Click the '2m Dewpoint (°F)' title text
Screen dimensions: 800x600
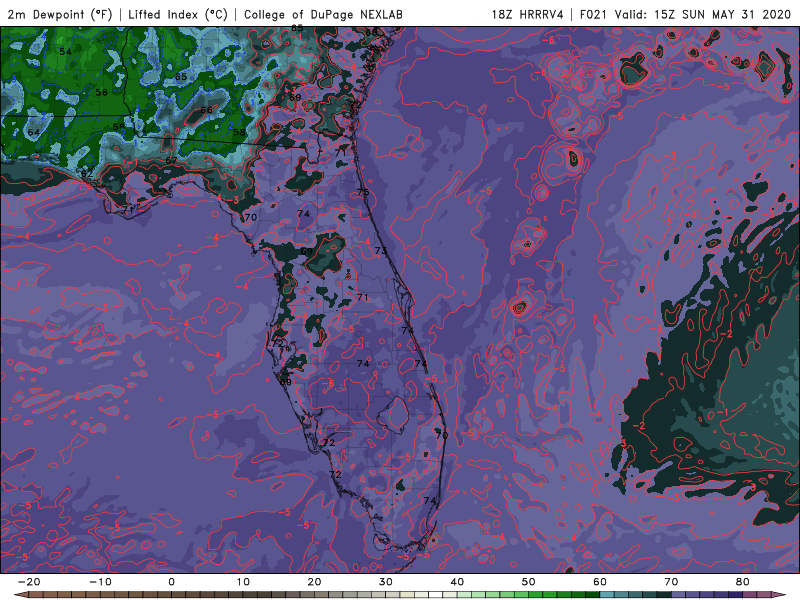tap(60, 14)
